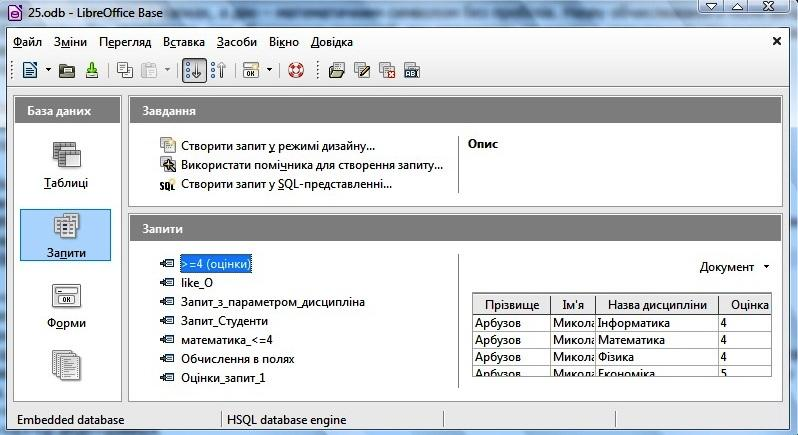Open the Довідка menu
798x435 pixels.
click(332, 42)
